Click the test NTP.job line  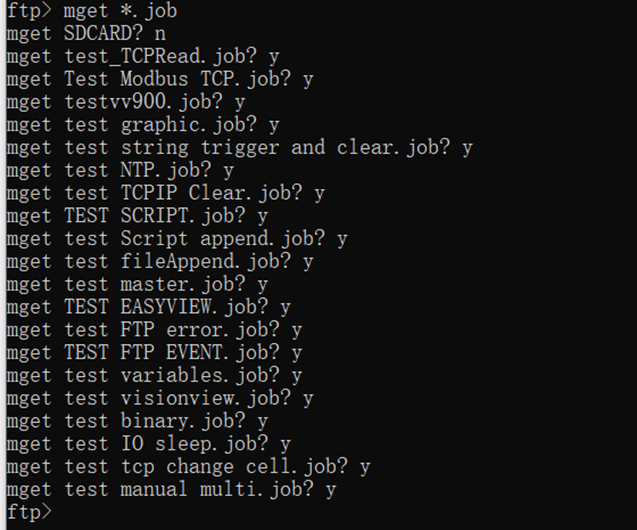119,171
